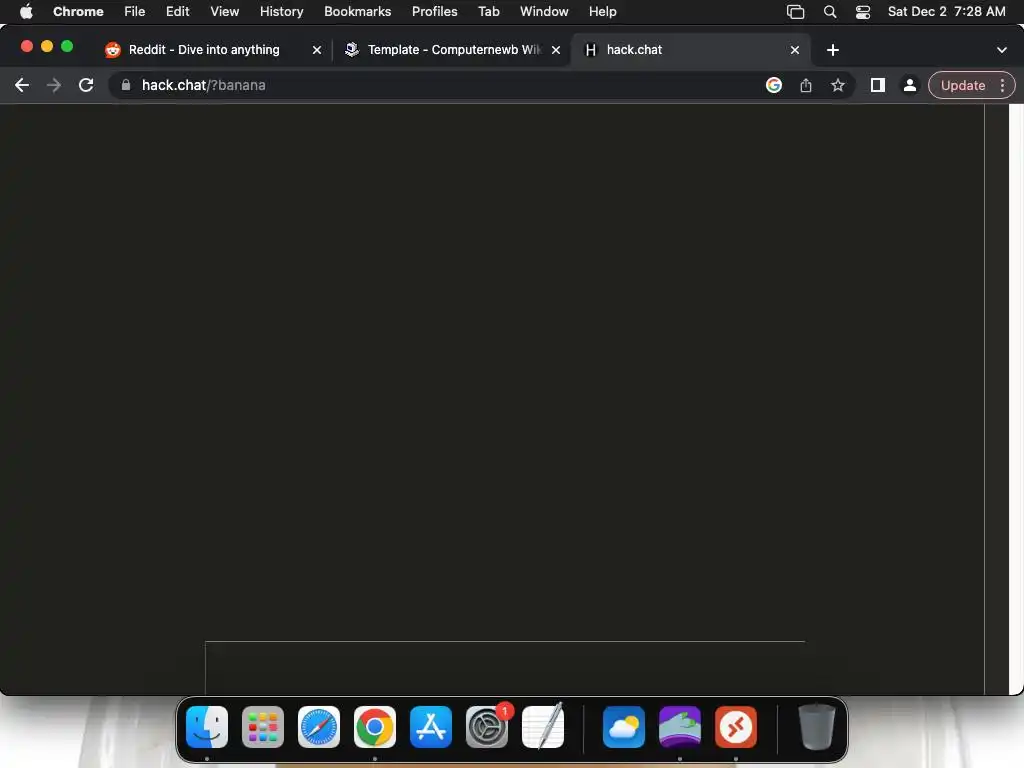The width and height of the screenshot is (1024, 768).
Task: Open the History menu
Action: [x=281, y=12]
